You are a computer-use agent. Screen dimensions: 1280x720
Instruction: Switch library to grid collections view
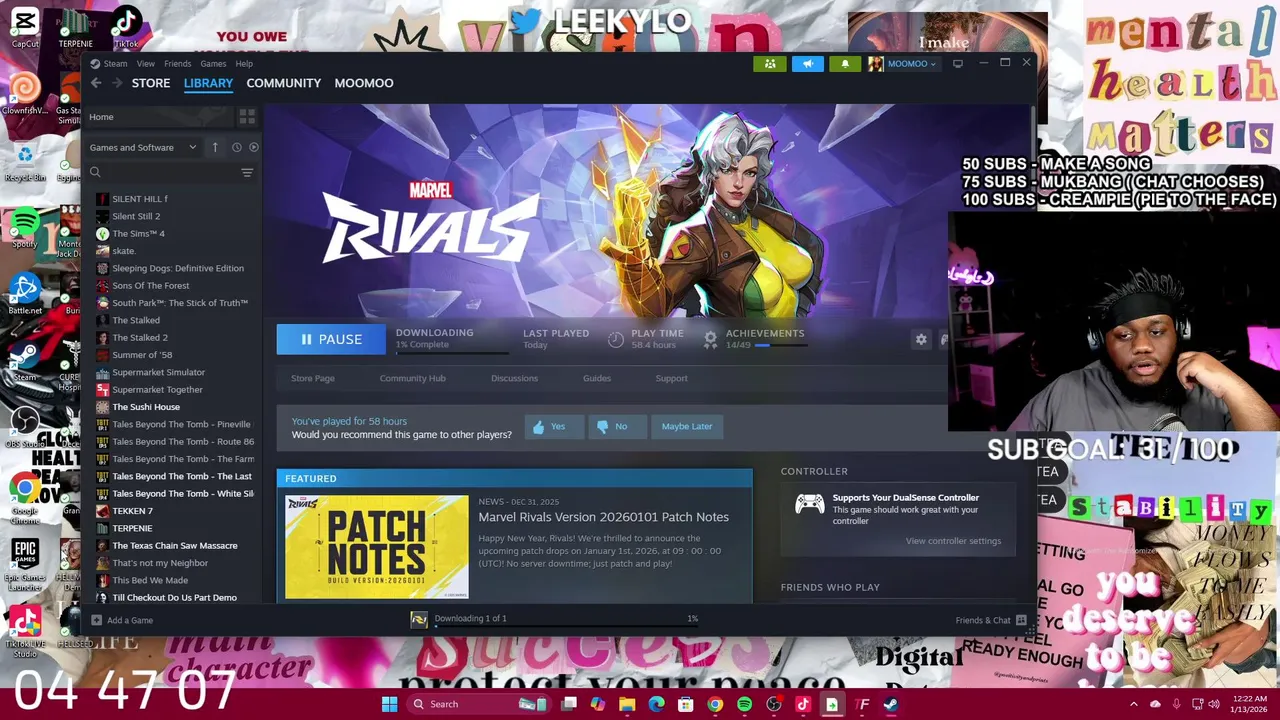pos(247,117)
